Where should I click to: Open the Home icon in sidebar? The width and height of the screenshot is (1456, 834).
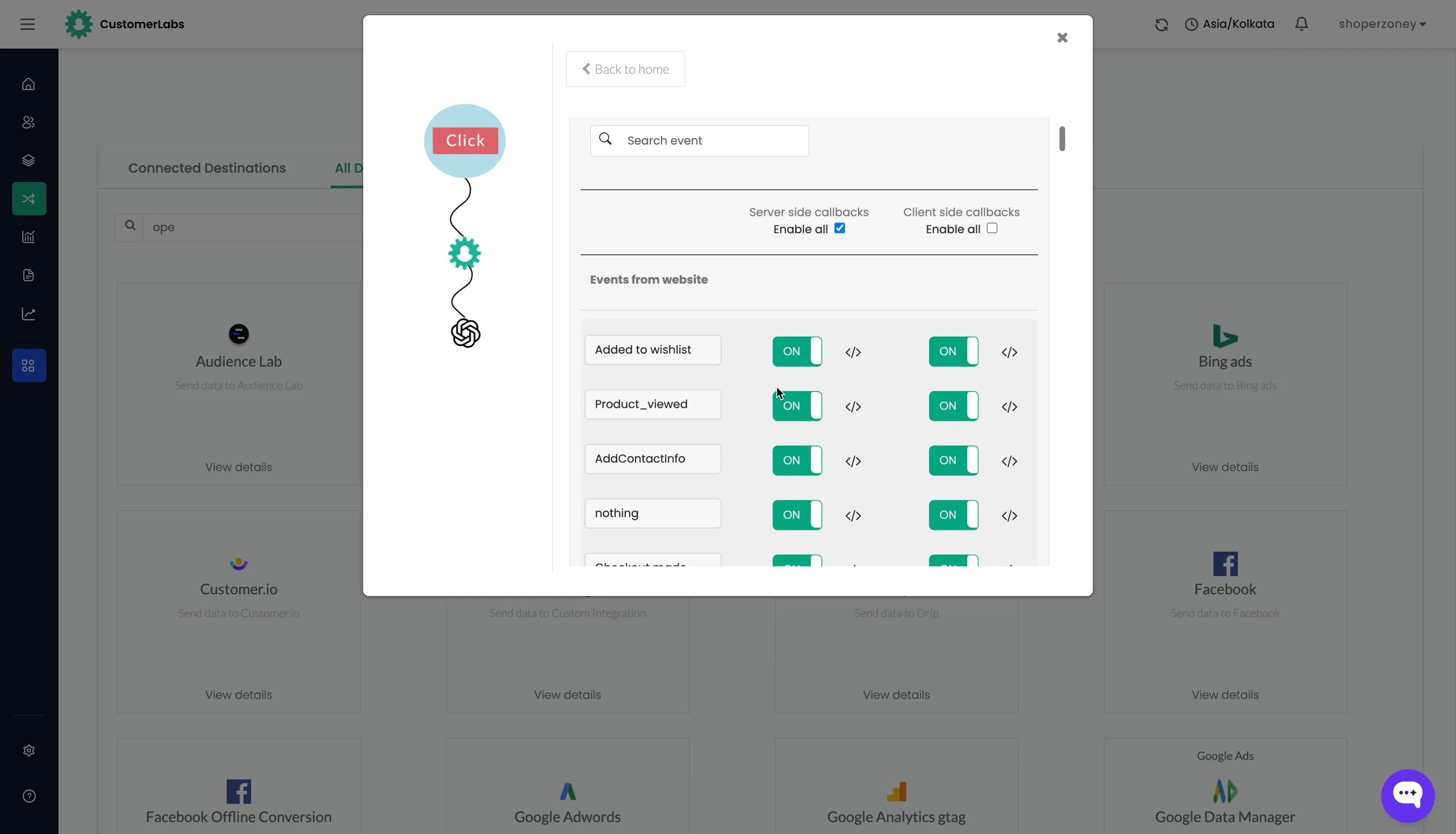[x=29, y=84]
